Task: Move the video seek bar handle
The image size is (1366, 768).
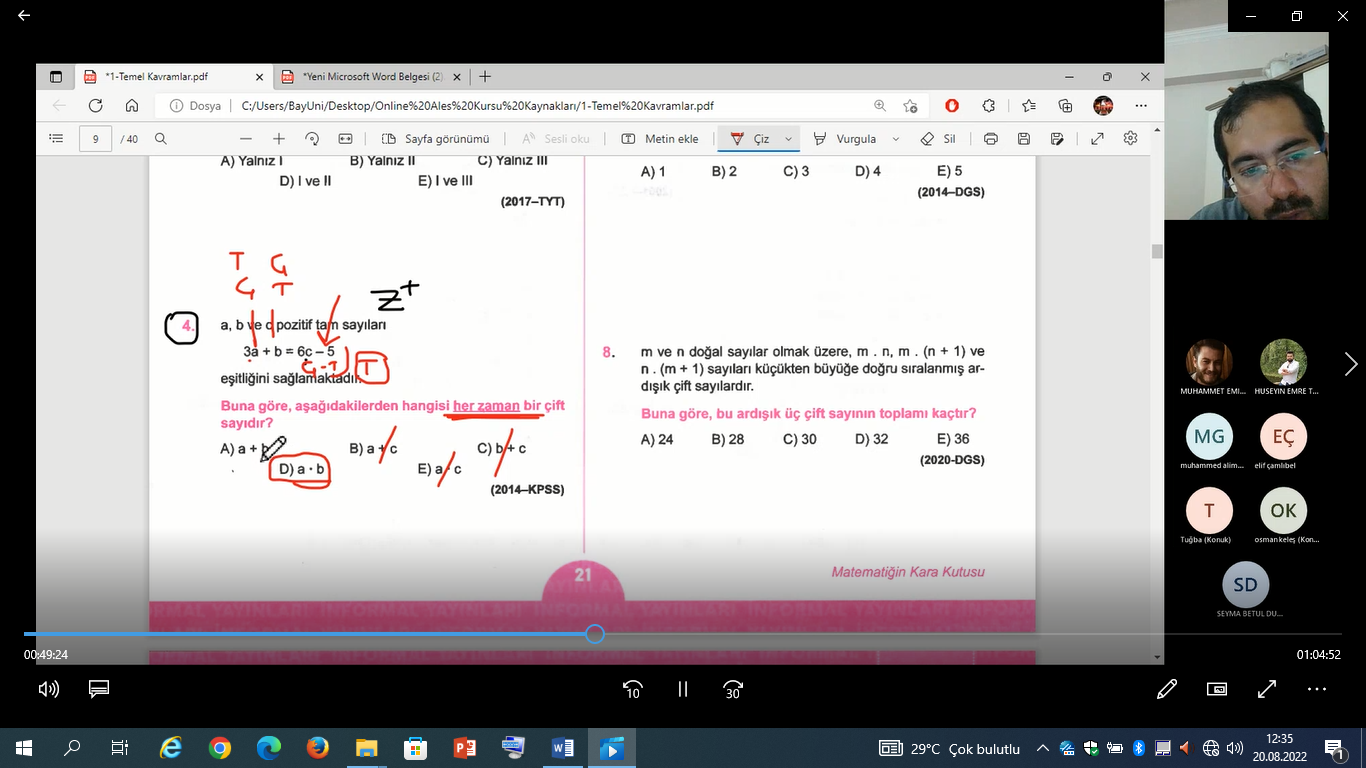Action: (594, 634)
